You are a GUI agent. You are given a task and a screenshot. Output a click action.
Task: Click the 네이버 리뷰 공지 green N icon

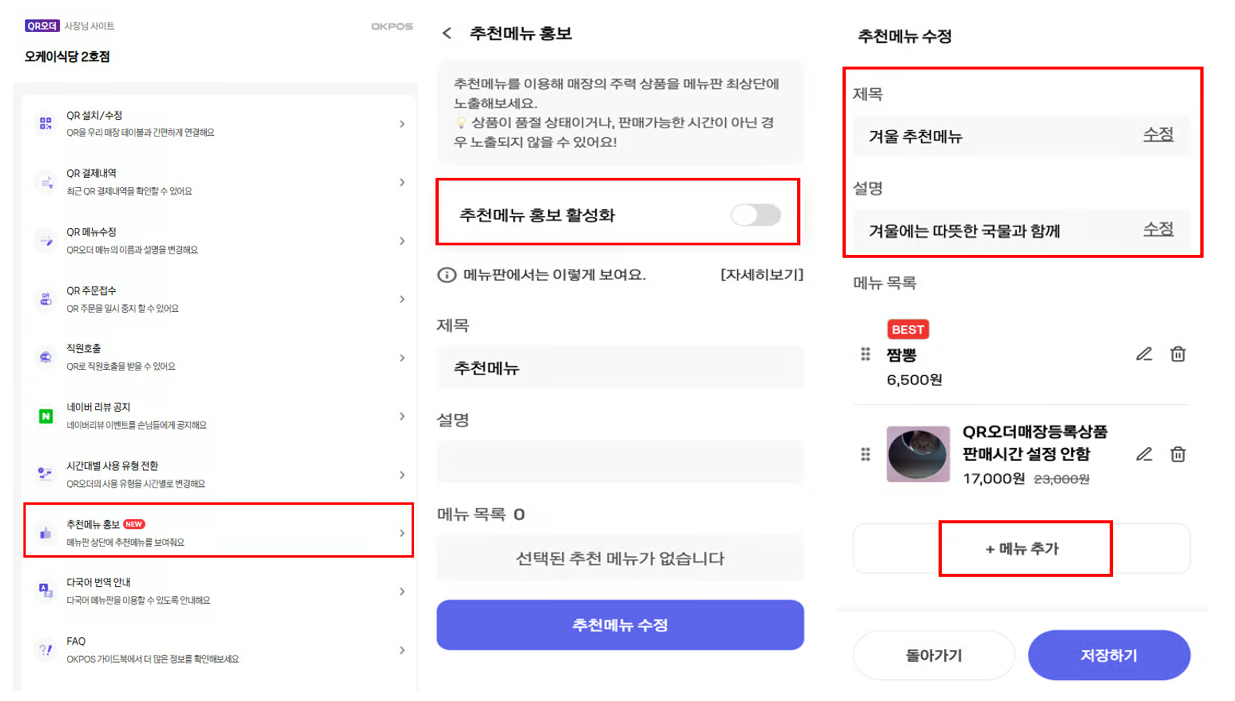coord(46,416)
